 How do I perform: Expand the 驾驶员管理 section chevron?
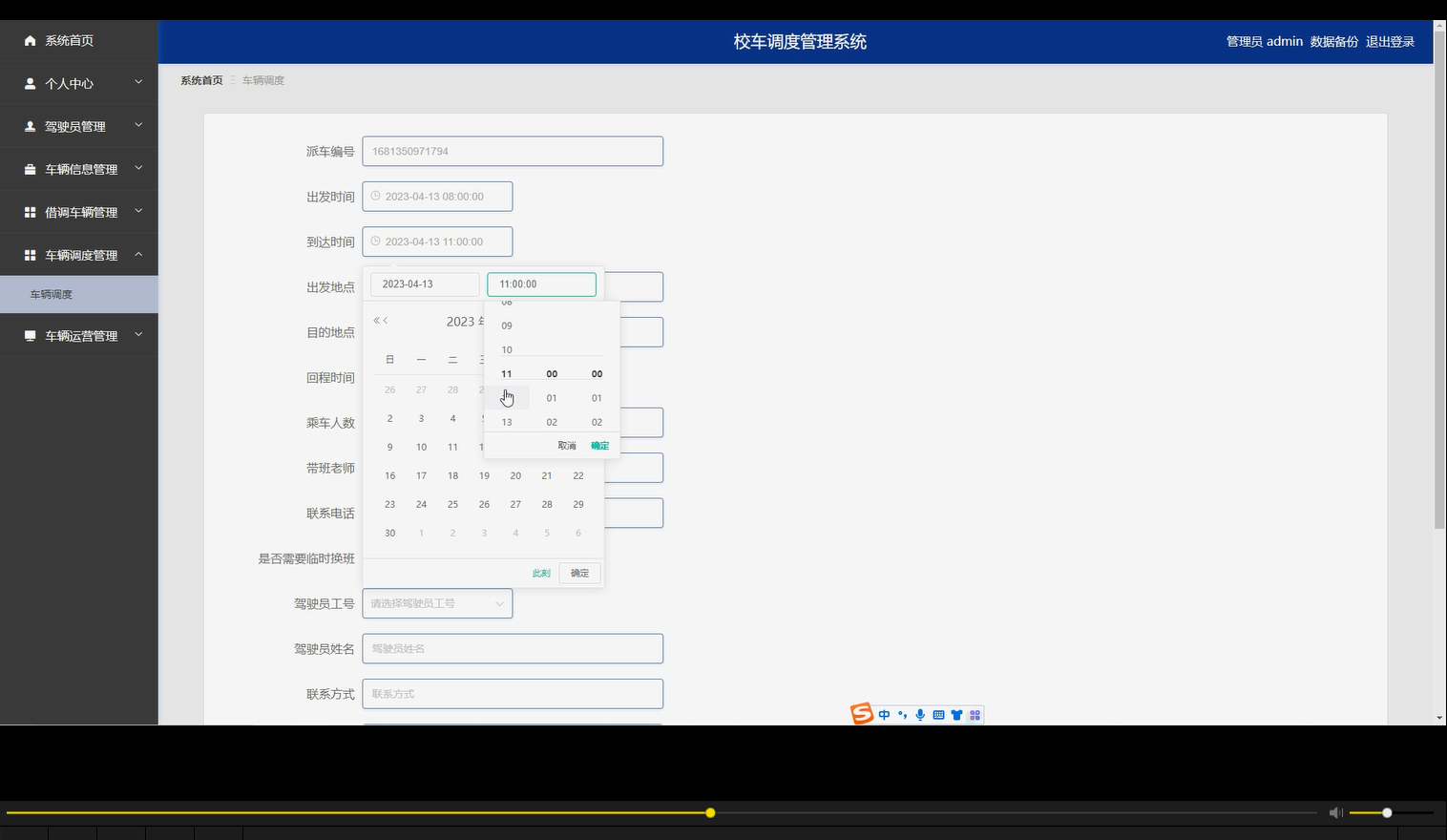pos(138,125)
